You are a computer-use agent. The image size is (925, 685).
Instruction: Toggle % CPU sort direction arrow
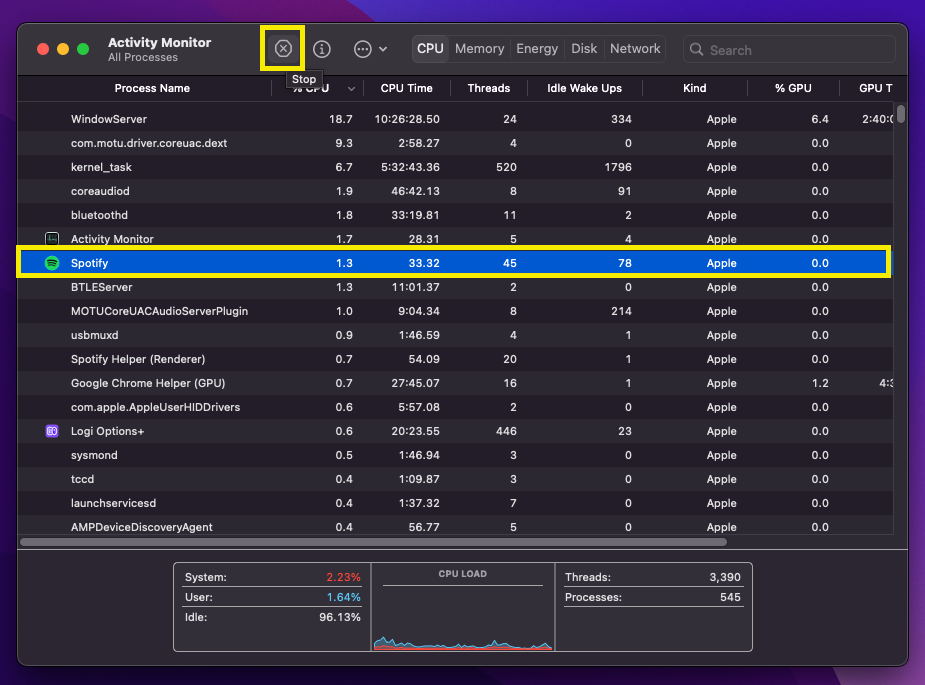point(351,89)
